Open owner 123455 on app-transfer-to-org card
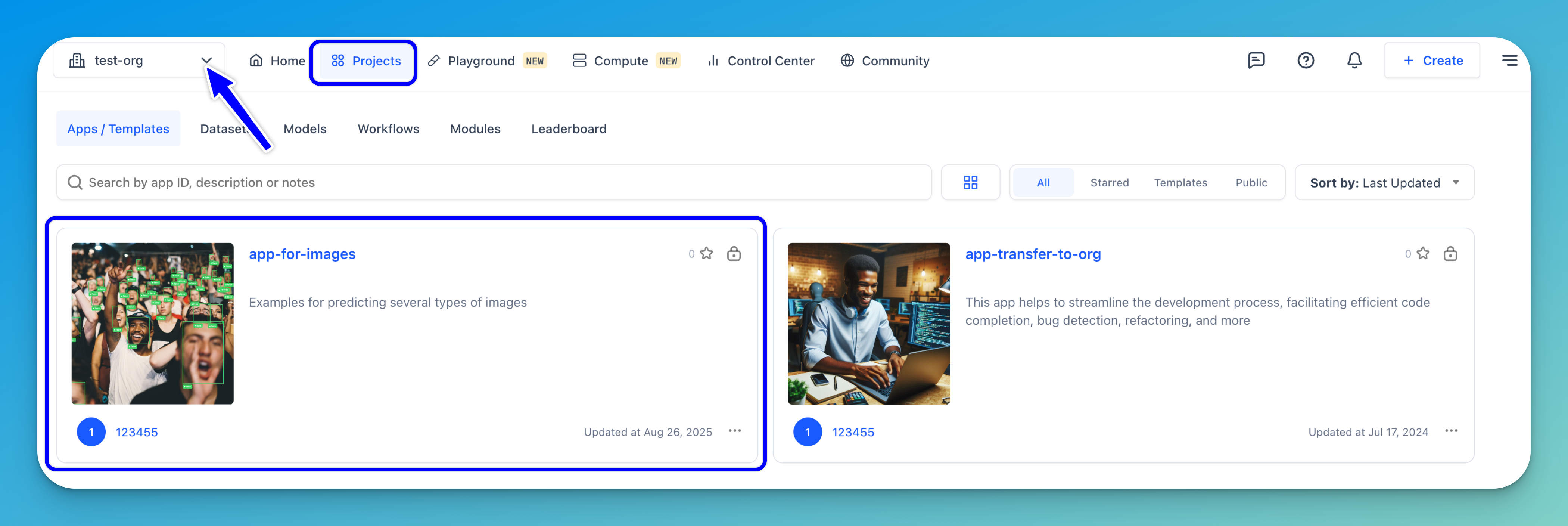 [x=853, y=432]
